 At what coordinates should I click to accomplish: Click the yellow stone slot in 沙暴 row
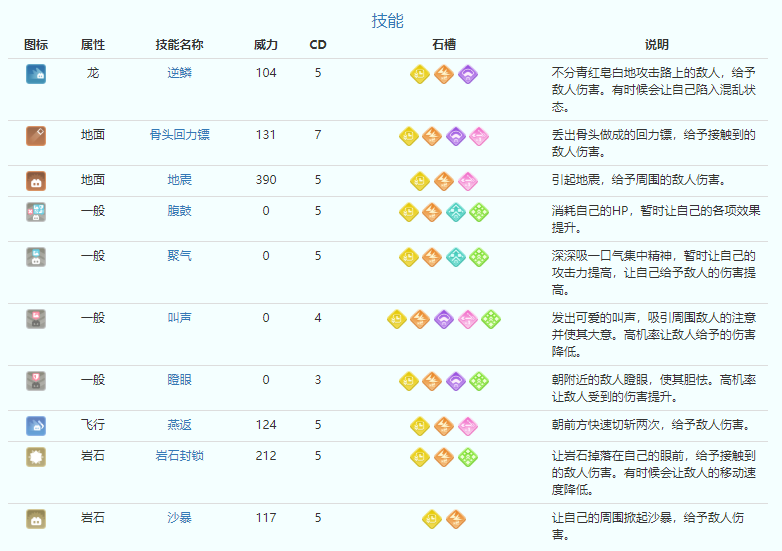(x=432, y=519)
